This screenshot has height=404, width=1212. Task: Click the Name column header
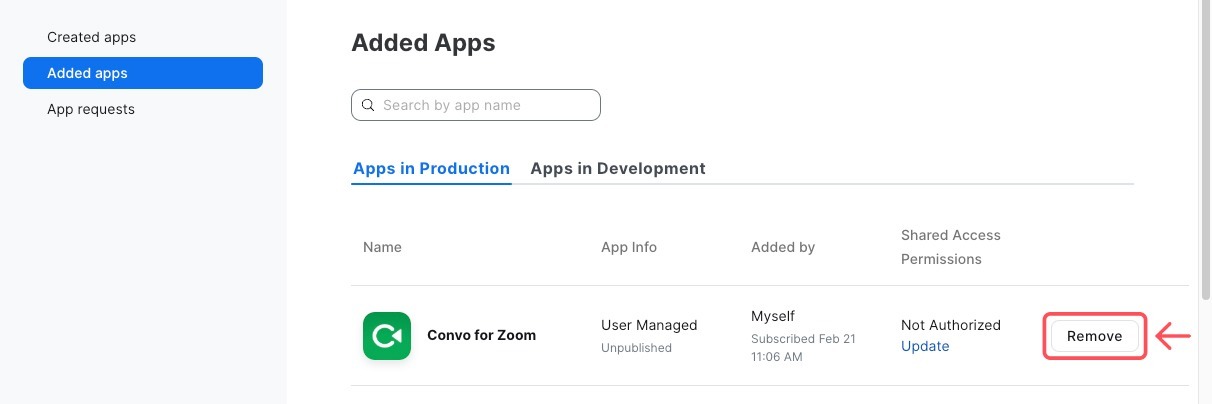[x=382, y=247]
